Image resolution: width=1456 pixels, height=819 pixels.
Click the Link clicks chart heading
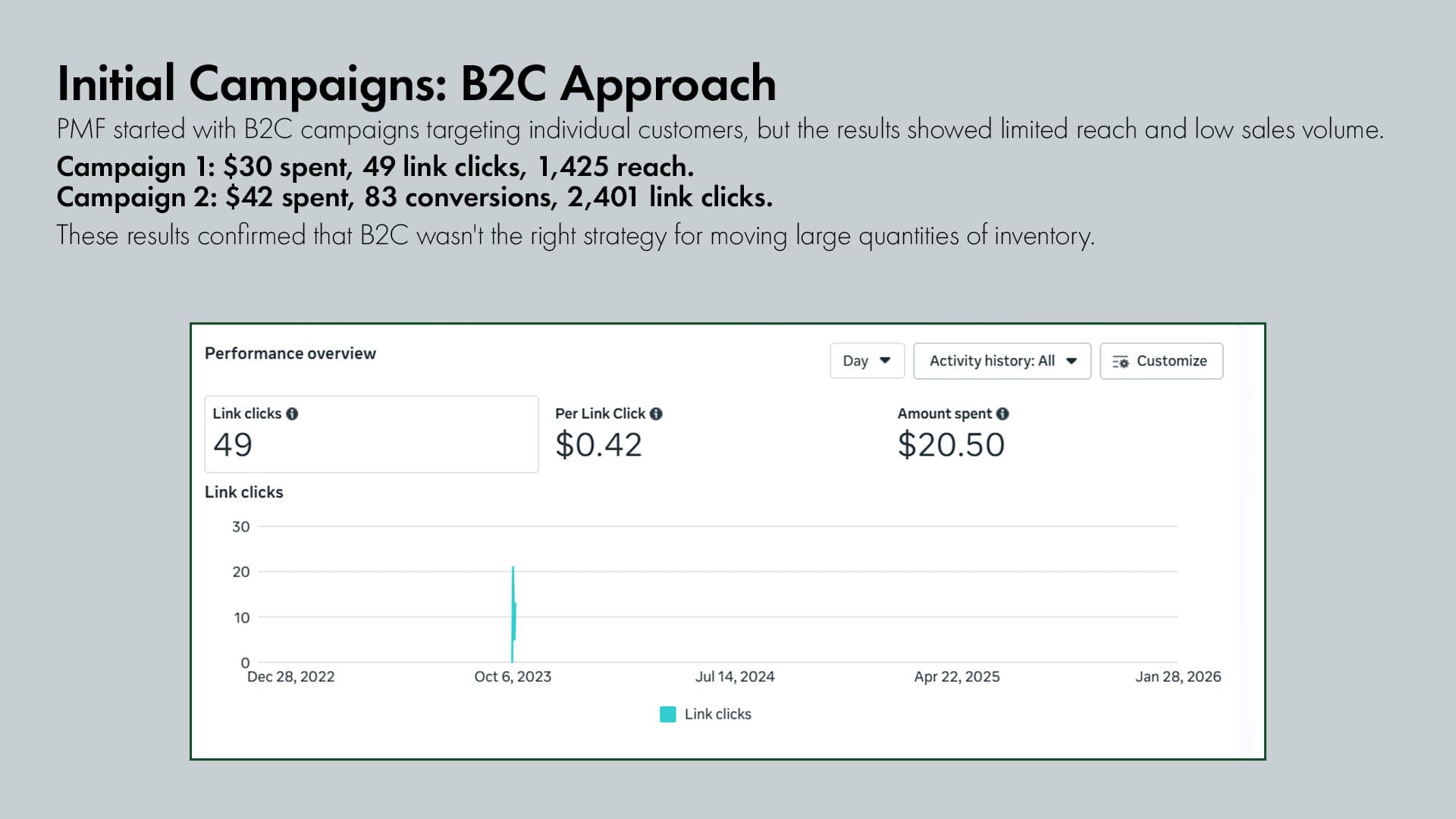(243, 492)
